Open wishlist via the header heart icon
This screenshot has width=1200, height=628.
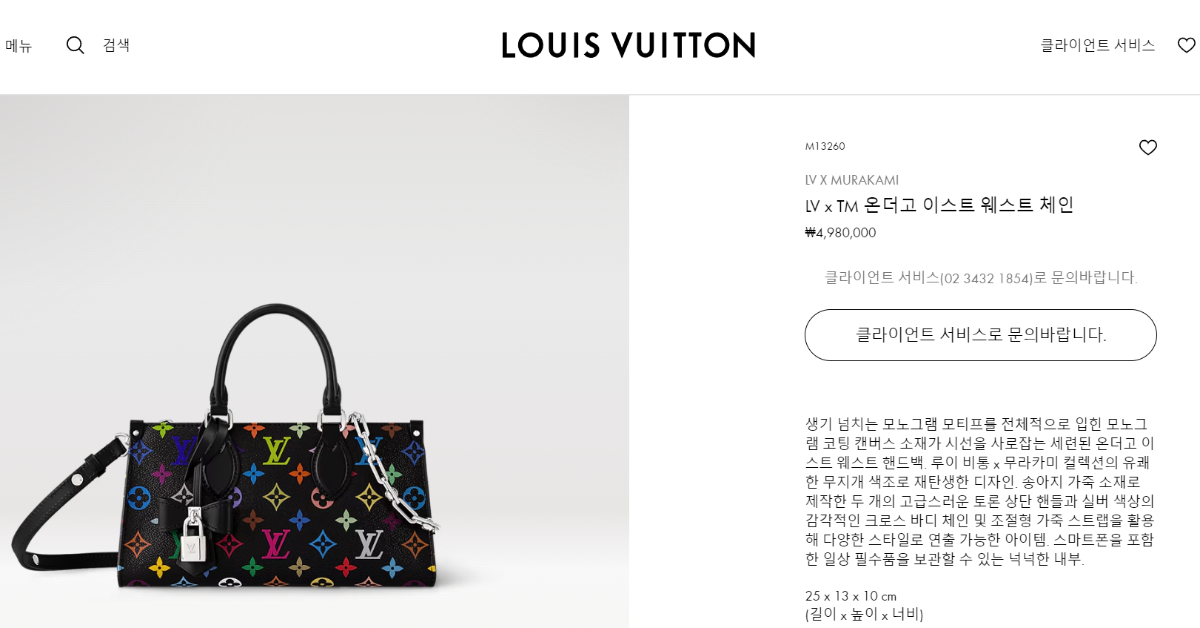[x=1186, y=45]
